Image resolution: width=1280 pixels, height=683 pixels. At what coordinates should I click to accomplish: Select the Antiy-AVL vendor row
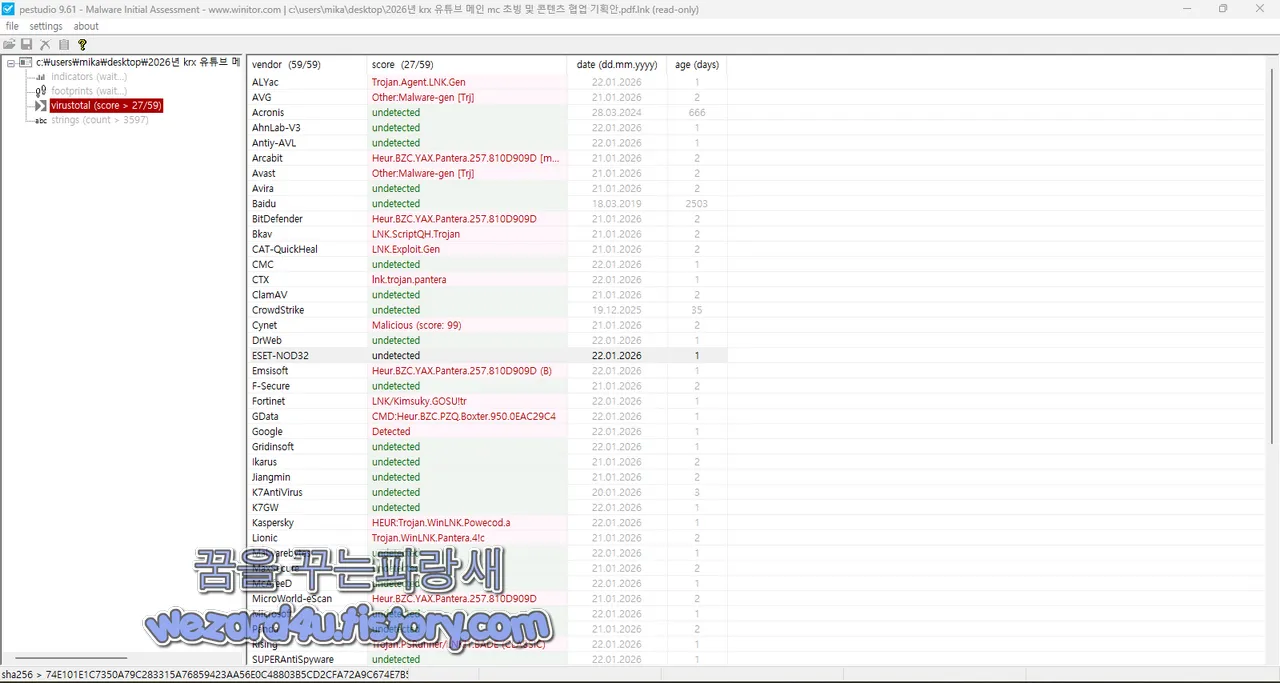click(487, 143)
